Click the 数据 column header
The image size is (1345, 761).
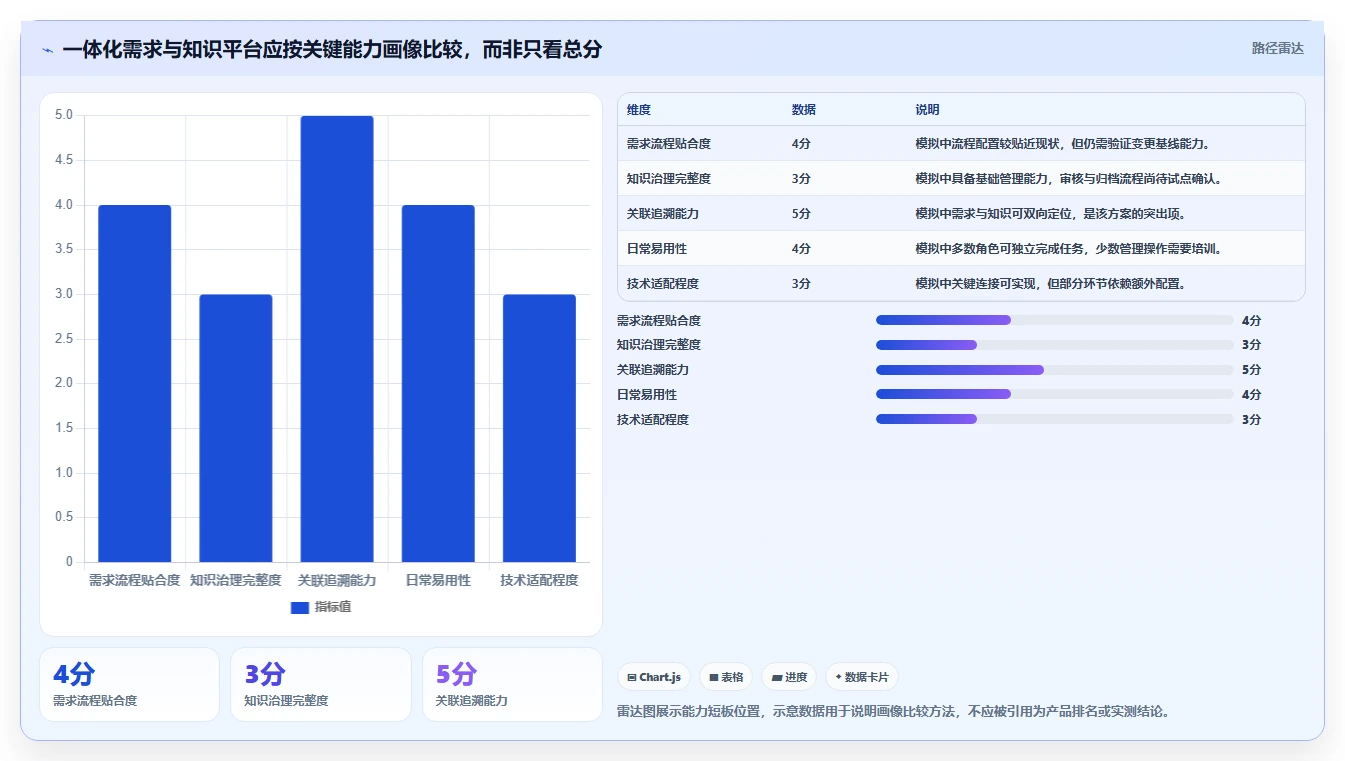click(804, 110)
